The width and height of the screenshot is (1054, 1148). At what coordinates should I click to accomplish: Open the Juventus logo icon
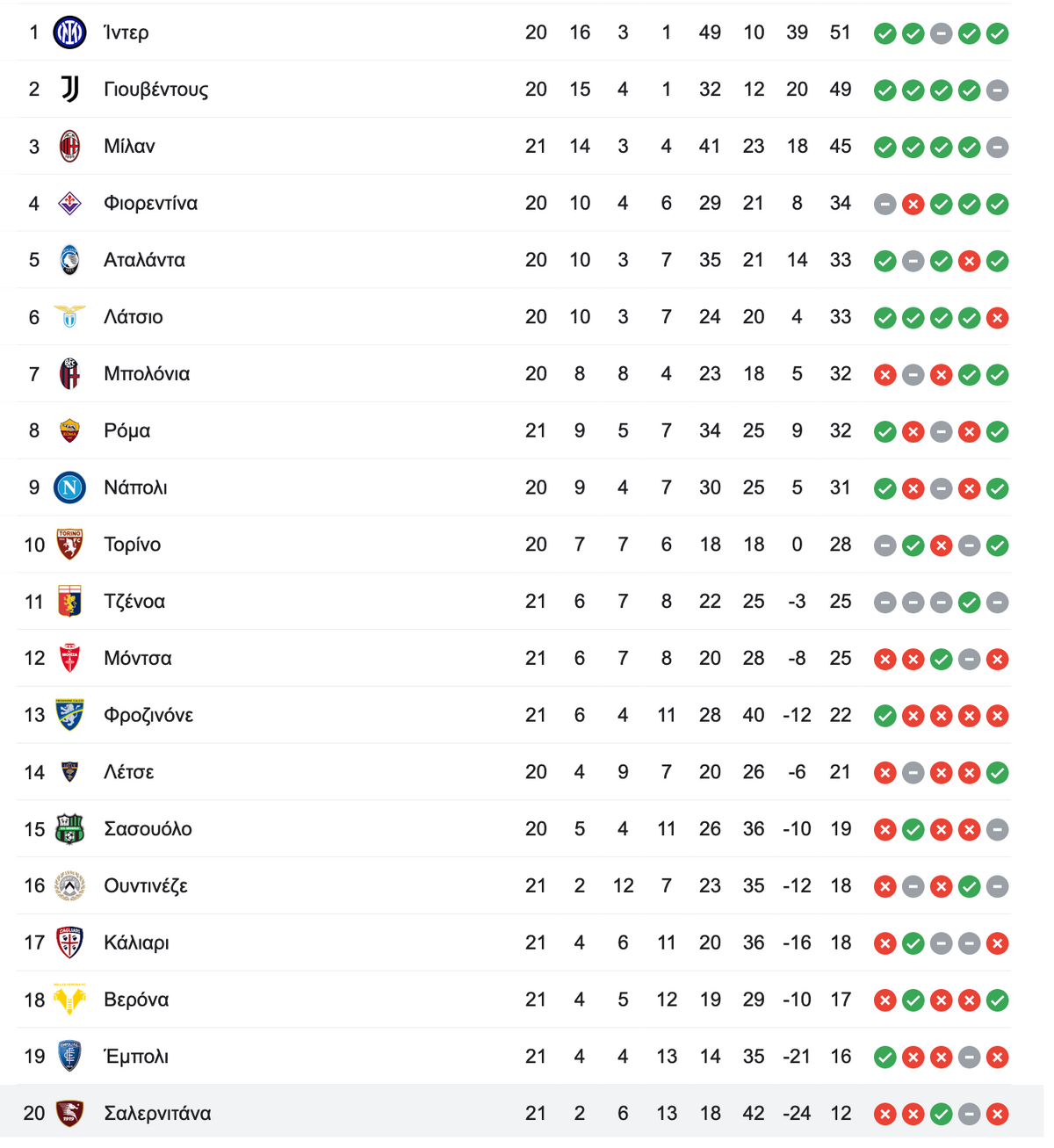point(69,90)
